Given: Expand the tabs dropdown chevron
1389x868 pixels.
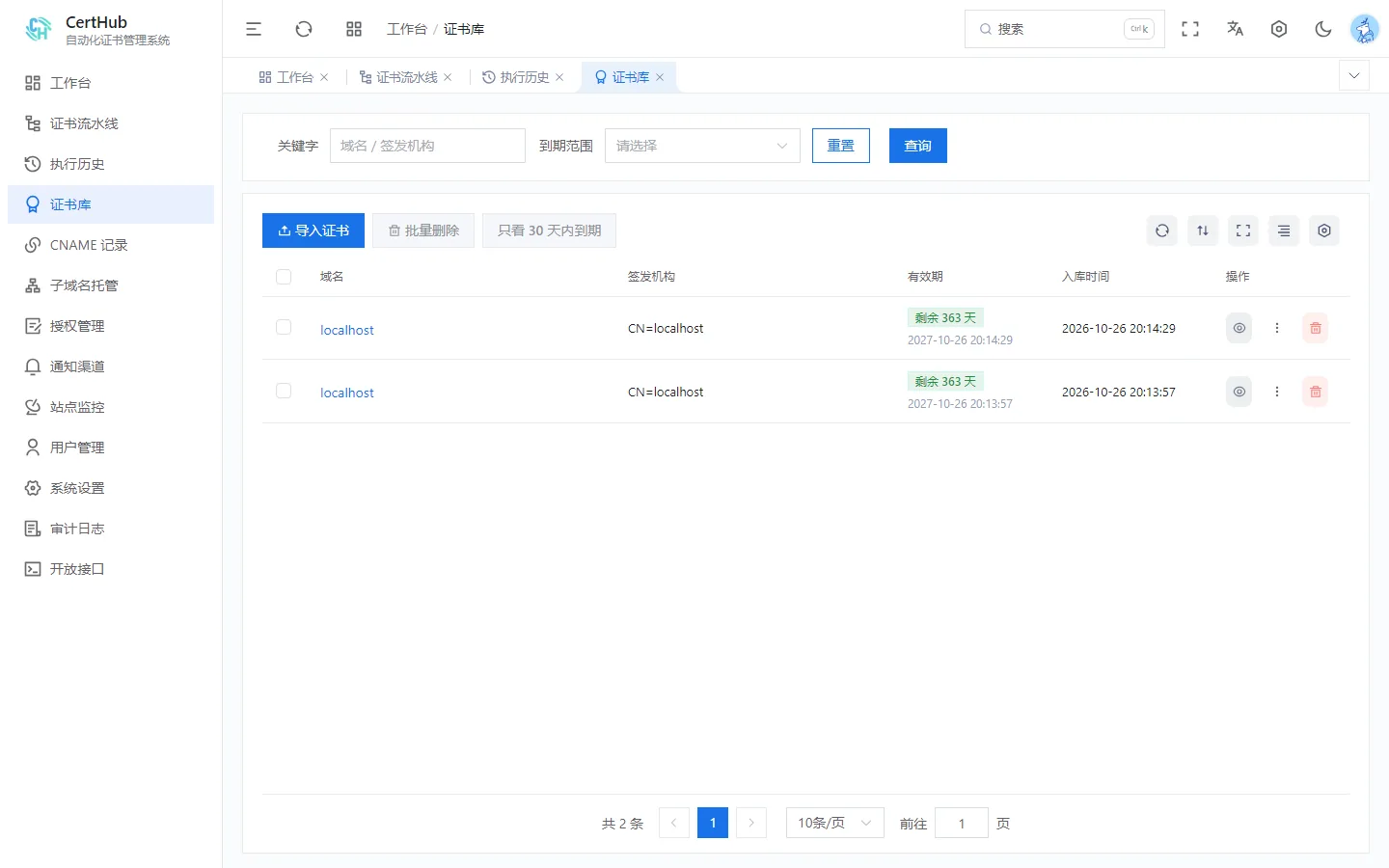Looking at the screenshot, I should pyautogui.click(x=1354, y=75).
